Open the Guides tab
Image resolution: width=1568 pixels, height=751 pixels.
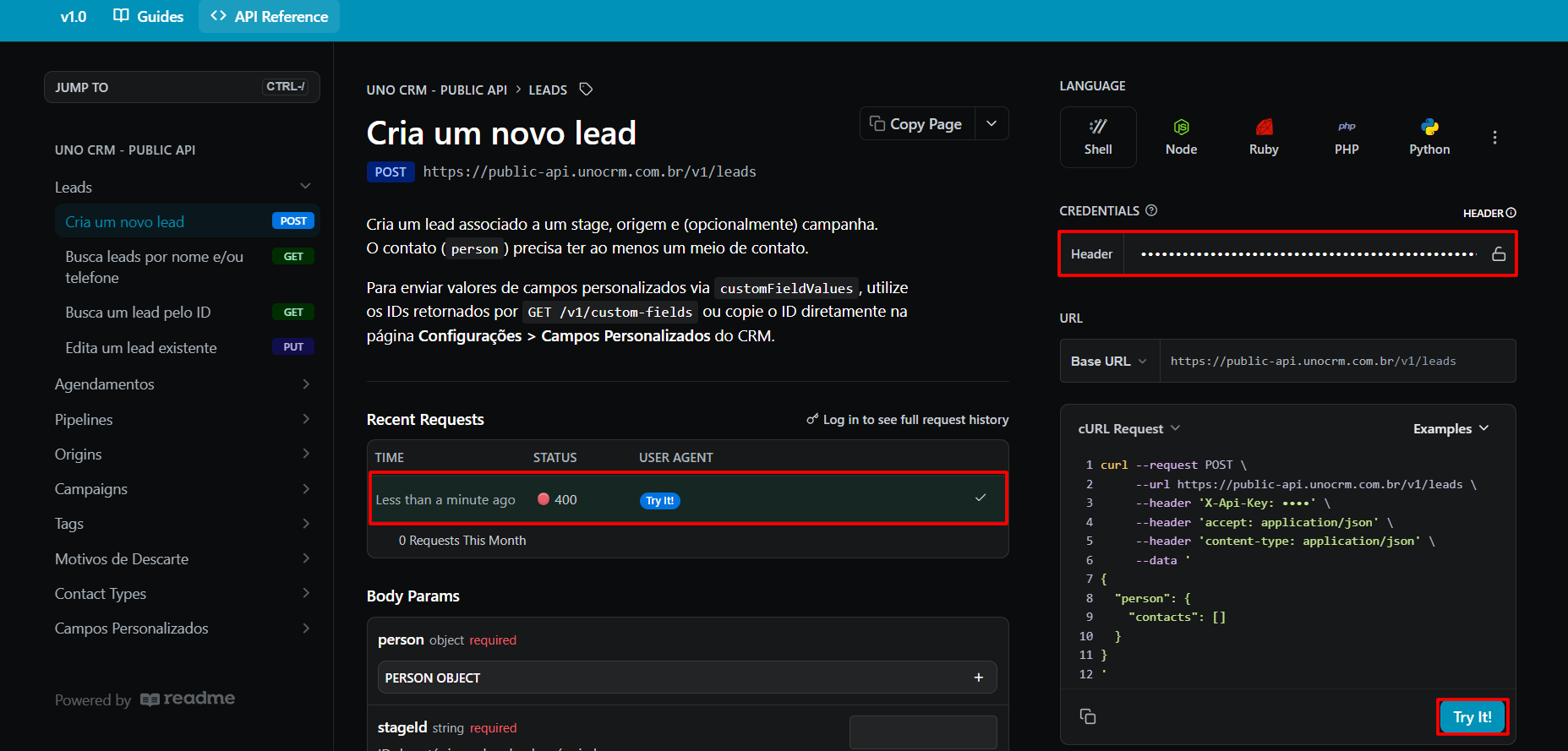click(149, 17)
